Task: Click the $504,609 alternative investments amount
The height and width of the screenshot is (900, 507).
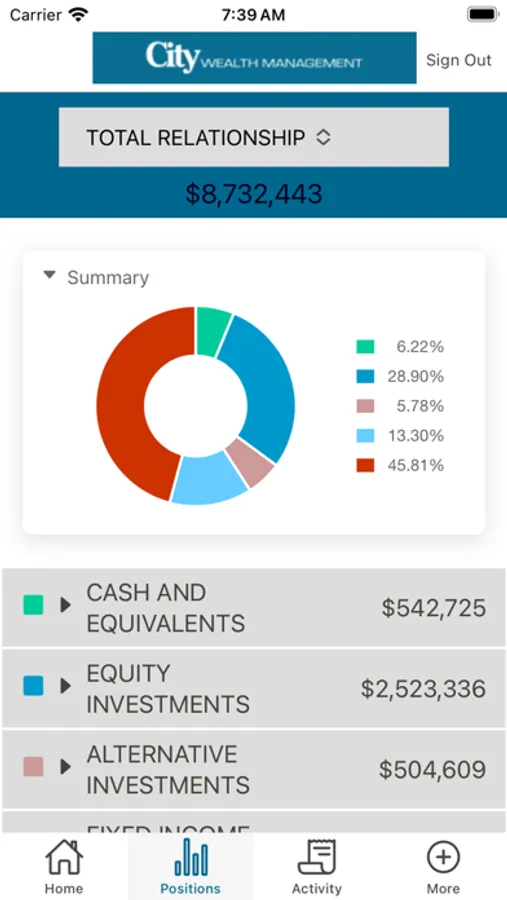Action: (432, 769)
